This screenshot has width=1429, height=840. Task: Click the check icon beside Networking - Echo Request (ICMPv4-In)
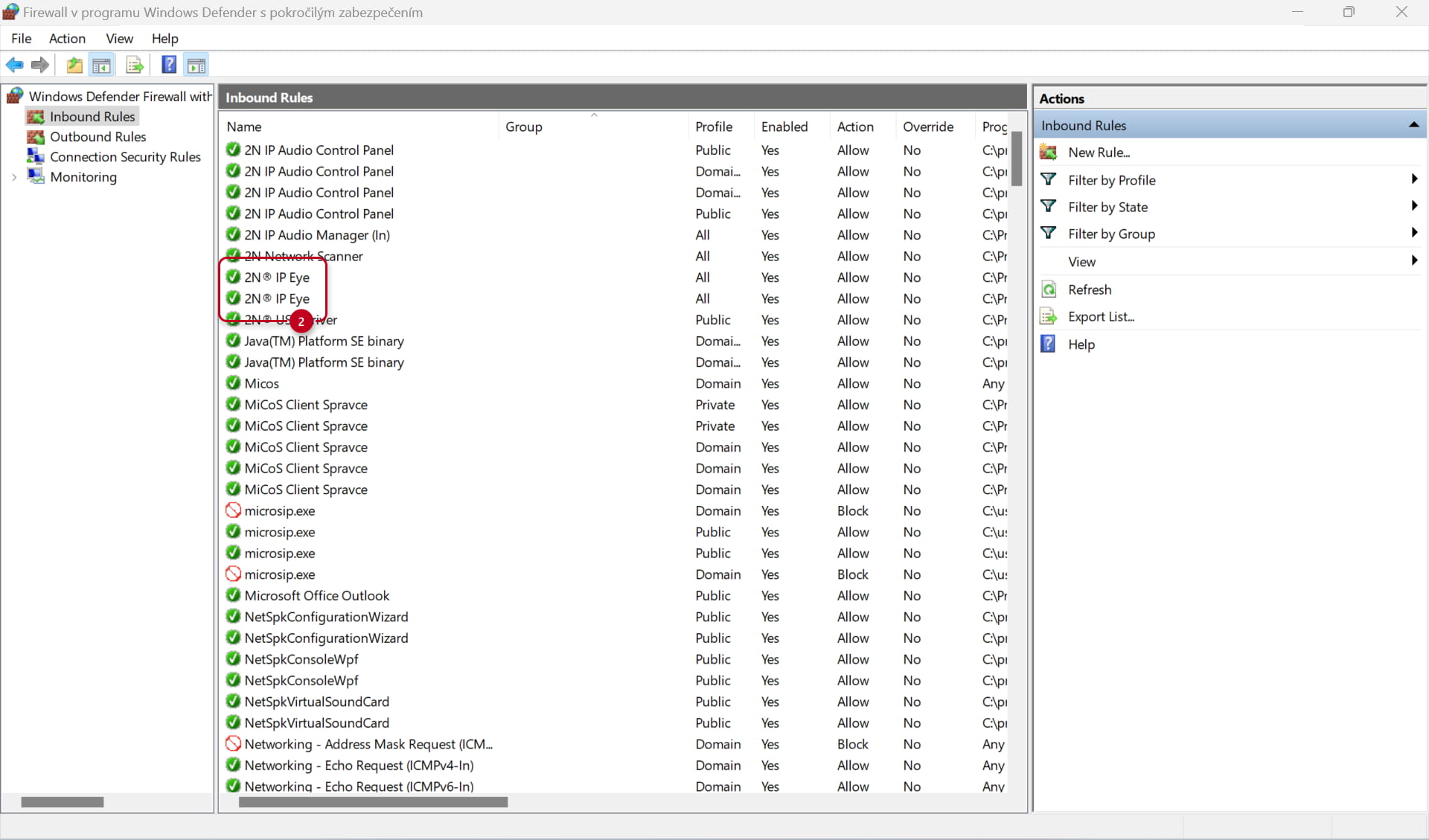coord(233,765)
